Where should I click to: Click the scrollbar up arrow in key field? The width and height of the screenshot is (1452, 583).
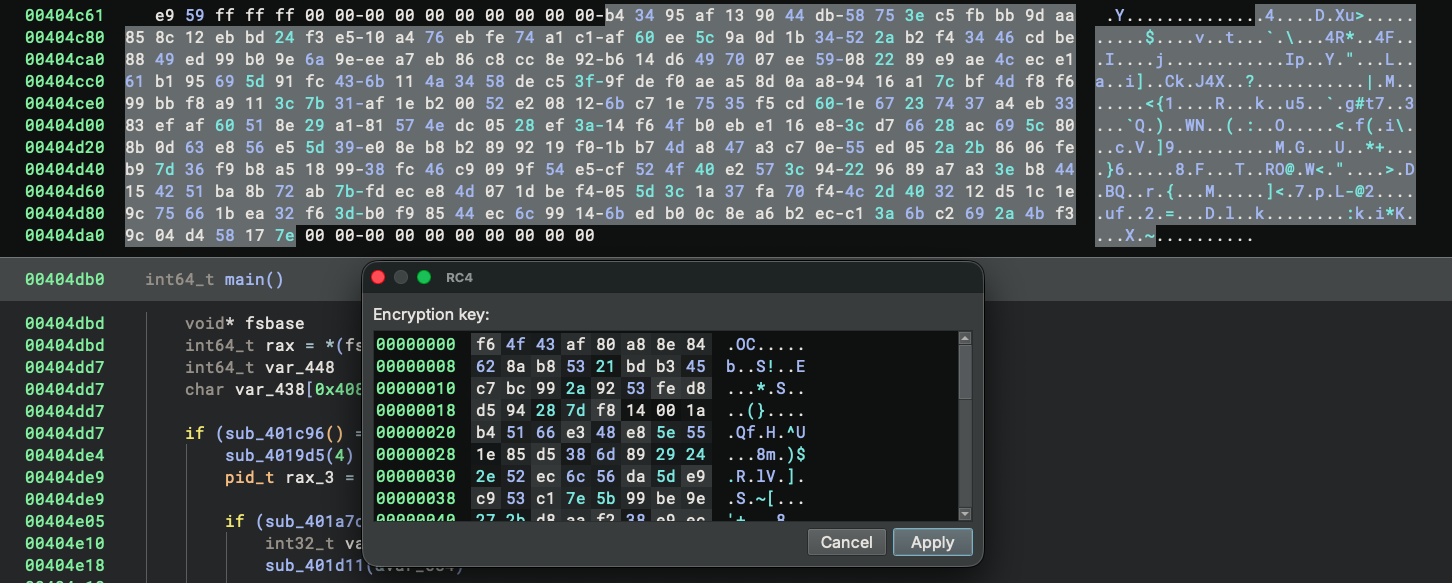point(963,337)
